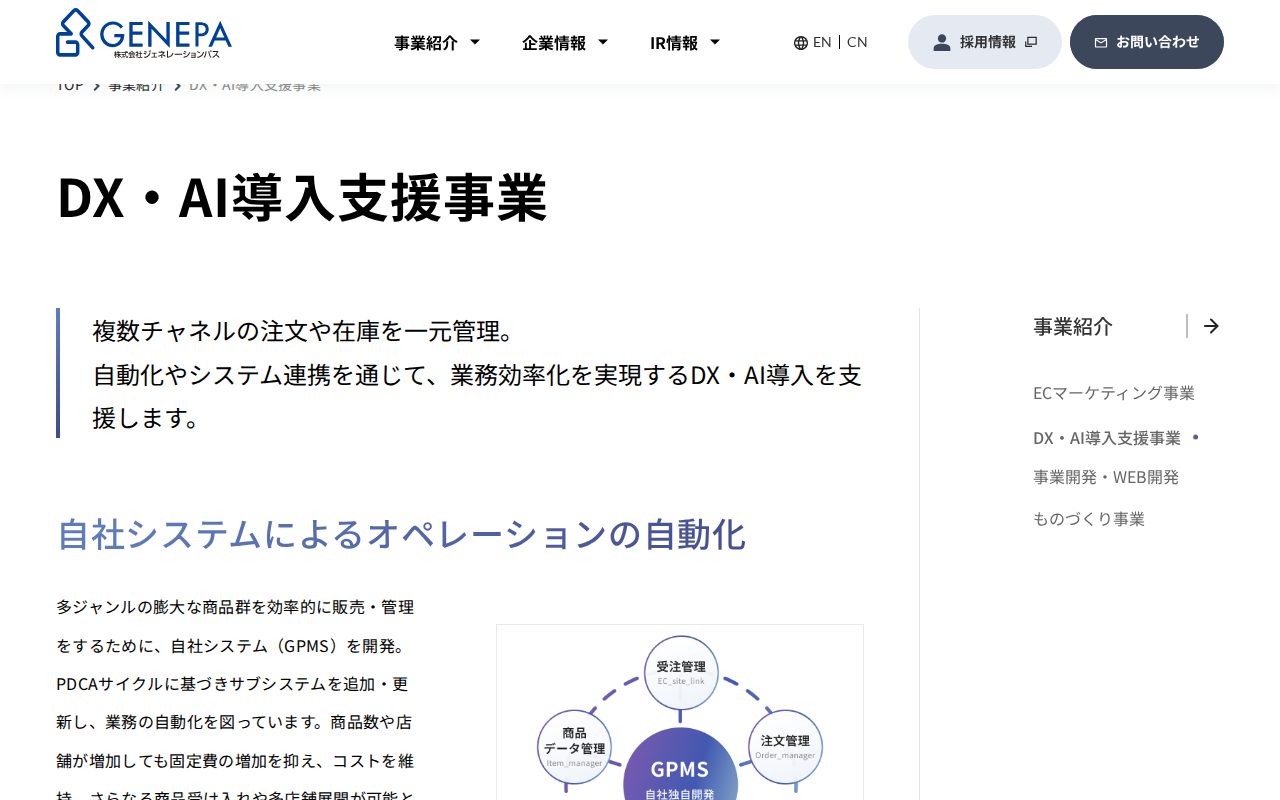Click the お問い合わせ button
Image resolution: width=1280 pixels, height=800 pixels.
coord(1147,42)
